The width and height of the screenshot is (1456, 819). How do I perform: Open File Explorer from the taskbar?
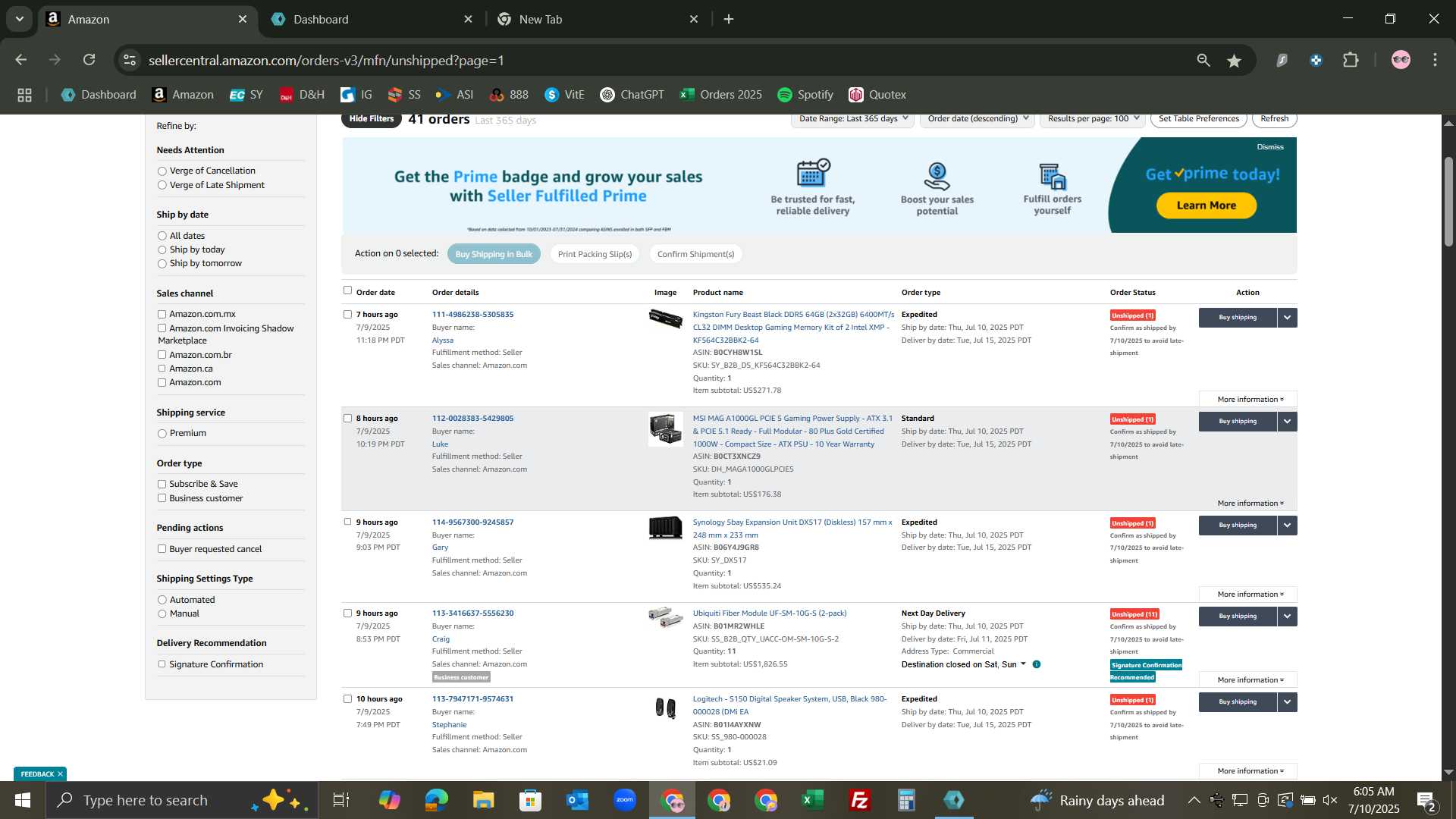click(483, 800)
